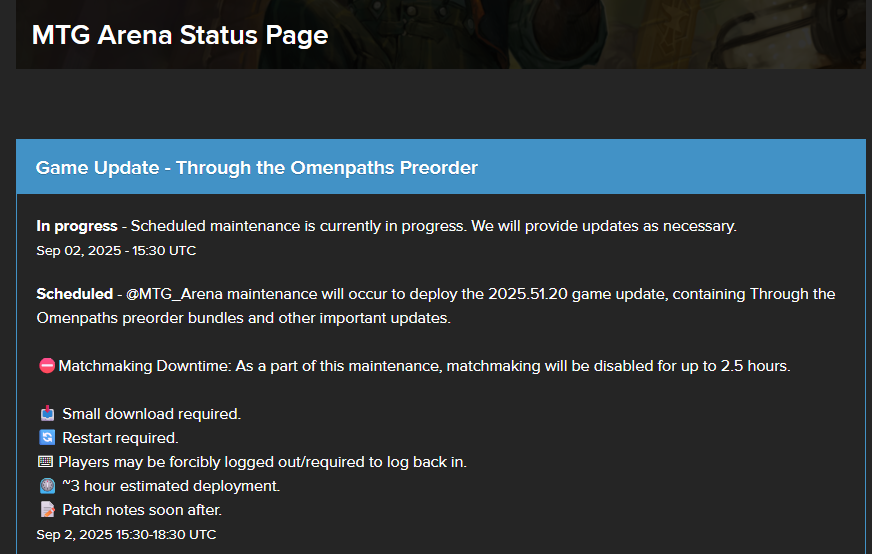Click the "Small download required" text

151,414
